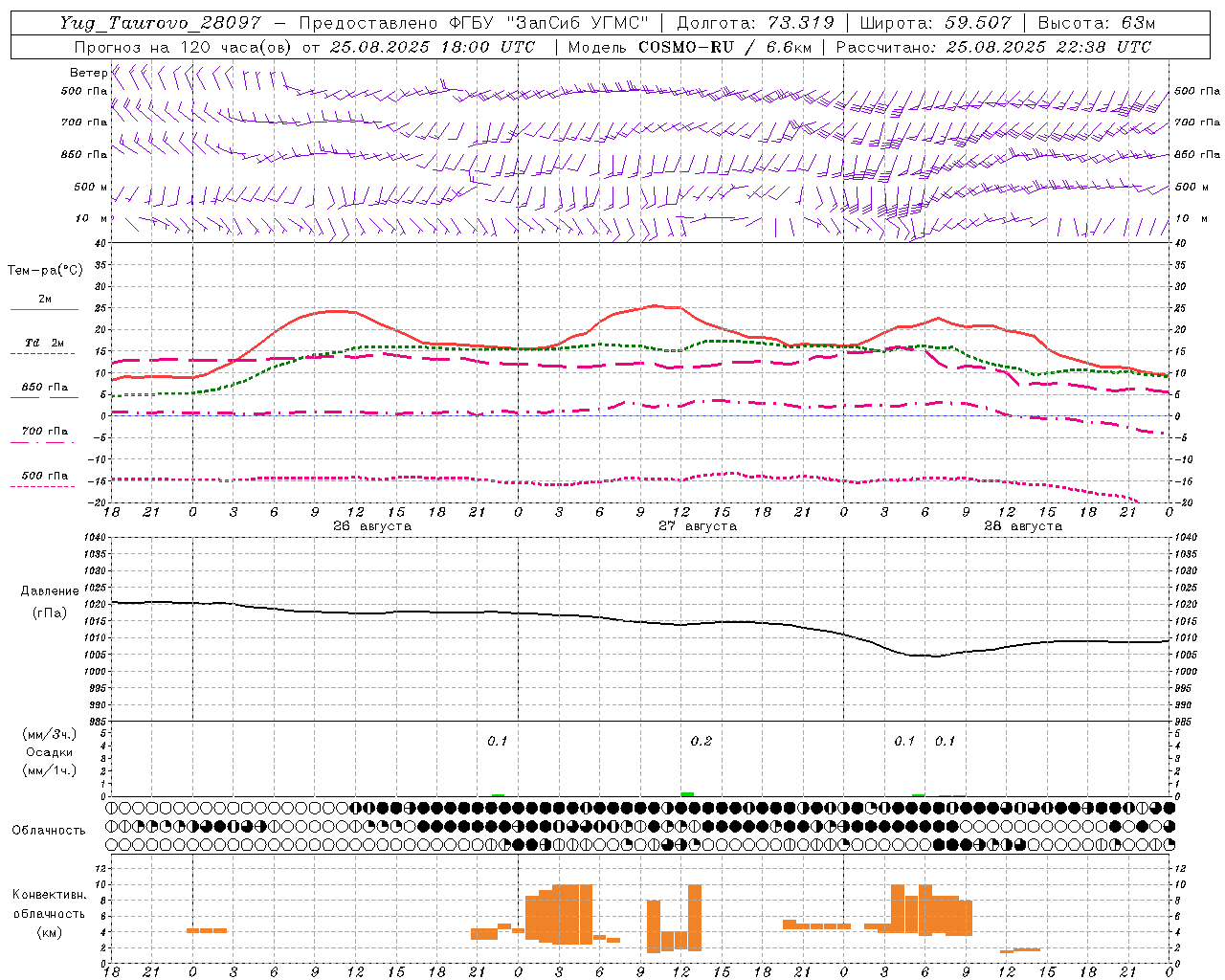Click the 26 августа date label

tap(372, 526)
